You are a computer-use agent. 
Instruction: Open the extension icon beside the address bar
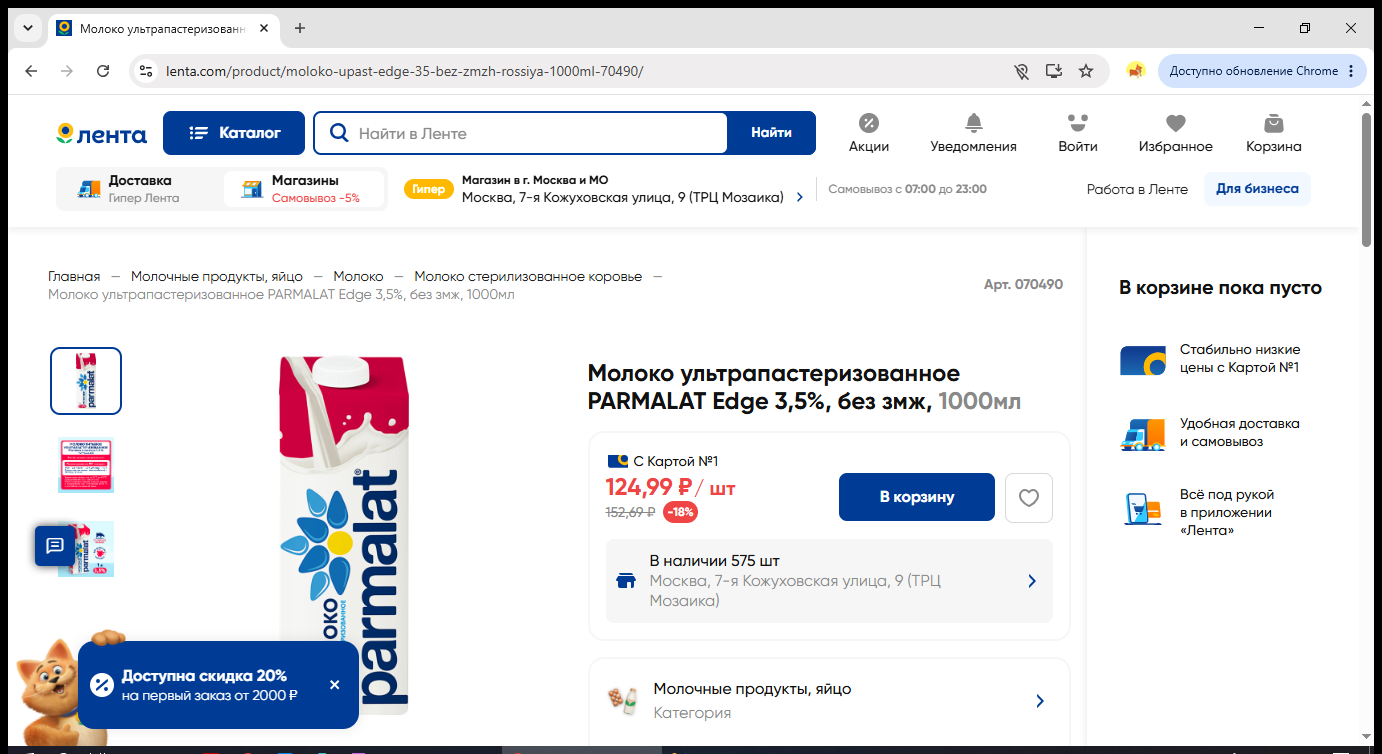[x=1136, y=71]
